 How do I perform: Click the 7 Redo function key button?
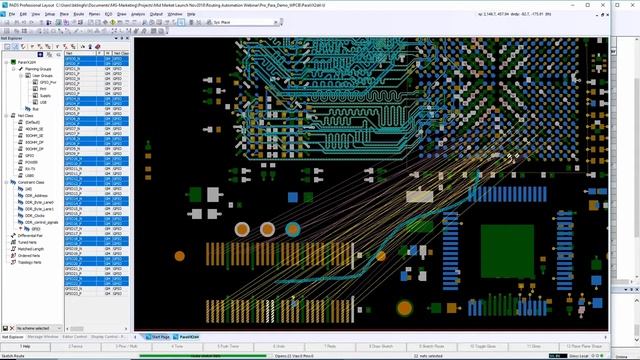point(330,347)
